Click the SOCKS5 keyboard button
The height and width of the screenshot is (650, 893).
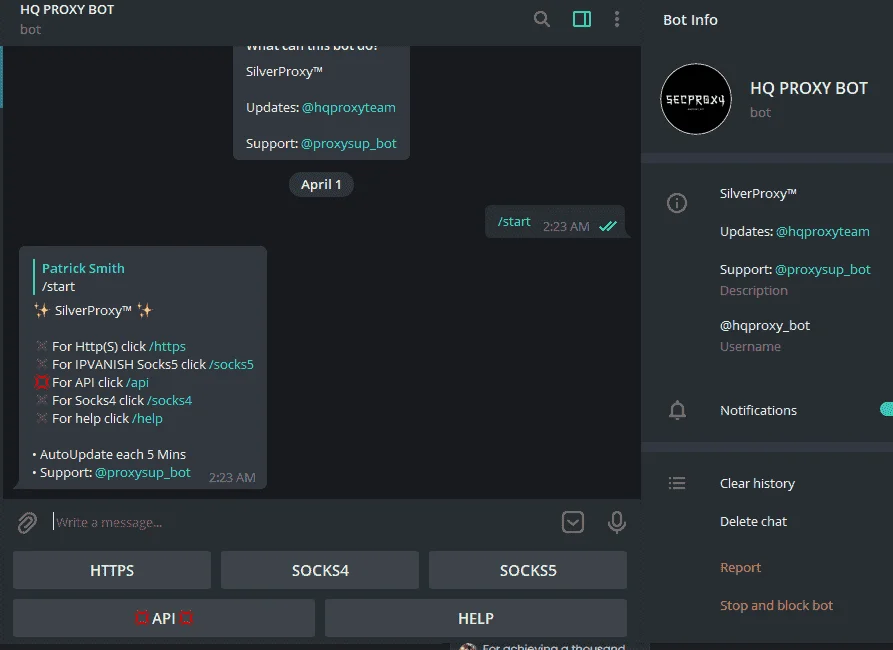pyautogui.click(x=528, y=570)
